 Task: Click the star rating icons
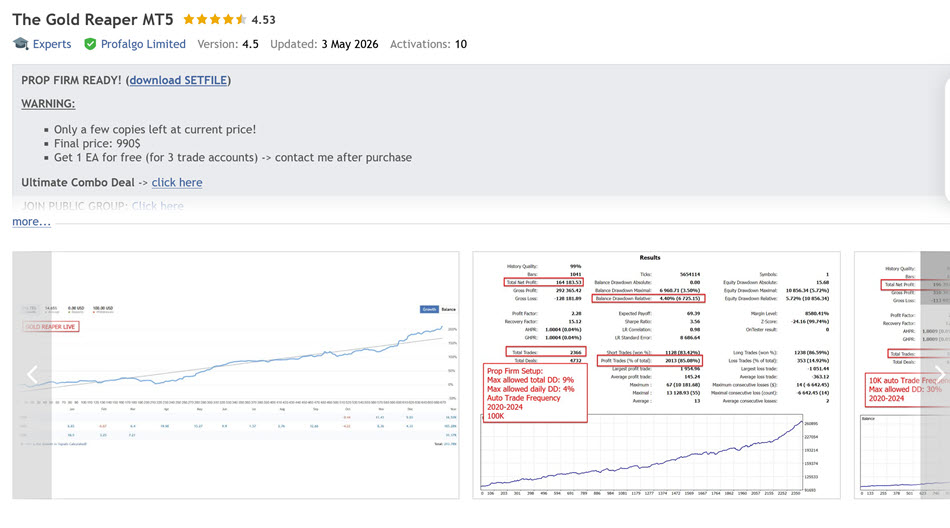point(214,19)
